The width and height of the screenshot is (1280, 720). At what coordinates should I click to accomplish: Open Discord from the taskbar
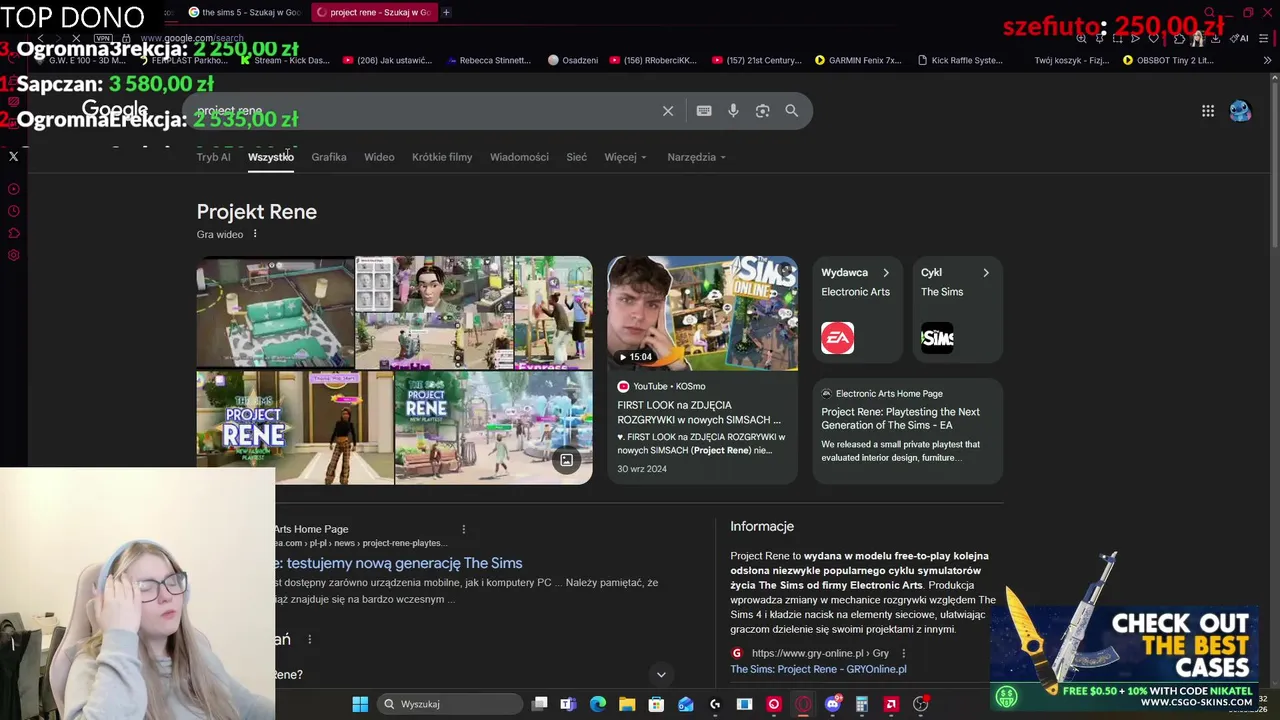832,704
